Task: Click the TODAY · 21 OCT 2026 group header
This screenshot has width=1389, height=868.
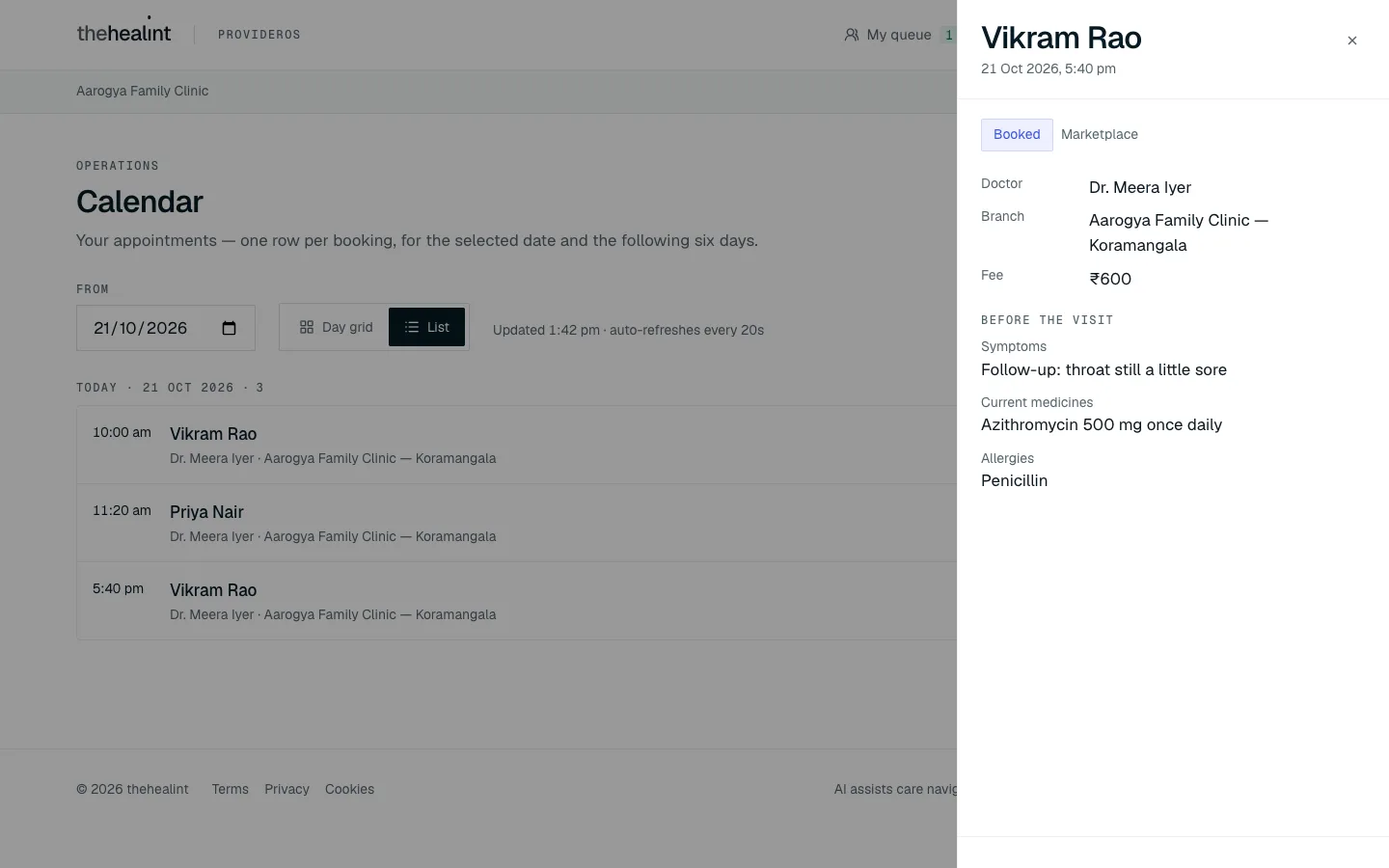Action: (x=170, y=388)
